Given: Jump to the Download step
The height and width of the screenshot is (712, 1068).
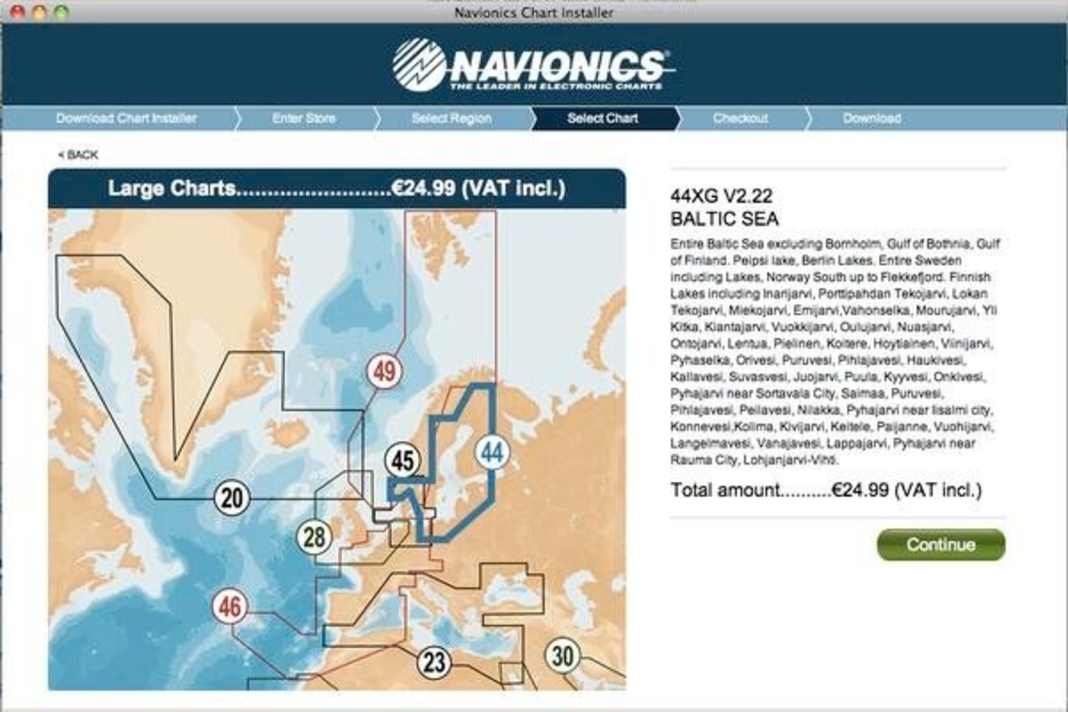Looking at the screenshot, I should click(x=872, y=119).
